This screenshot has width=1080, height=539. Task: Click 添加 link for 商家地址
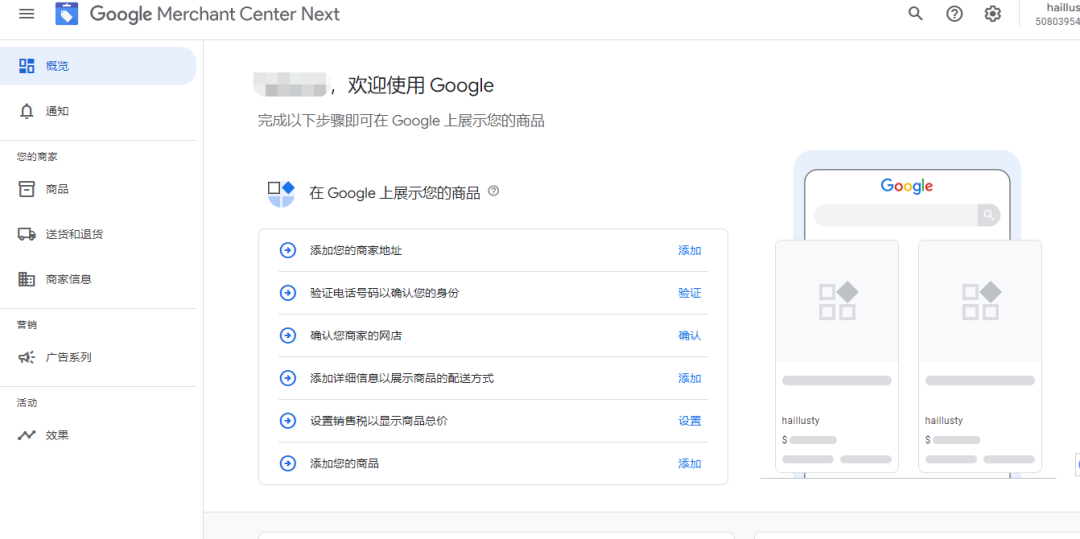pos(689,251)
